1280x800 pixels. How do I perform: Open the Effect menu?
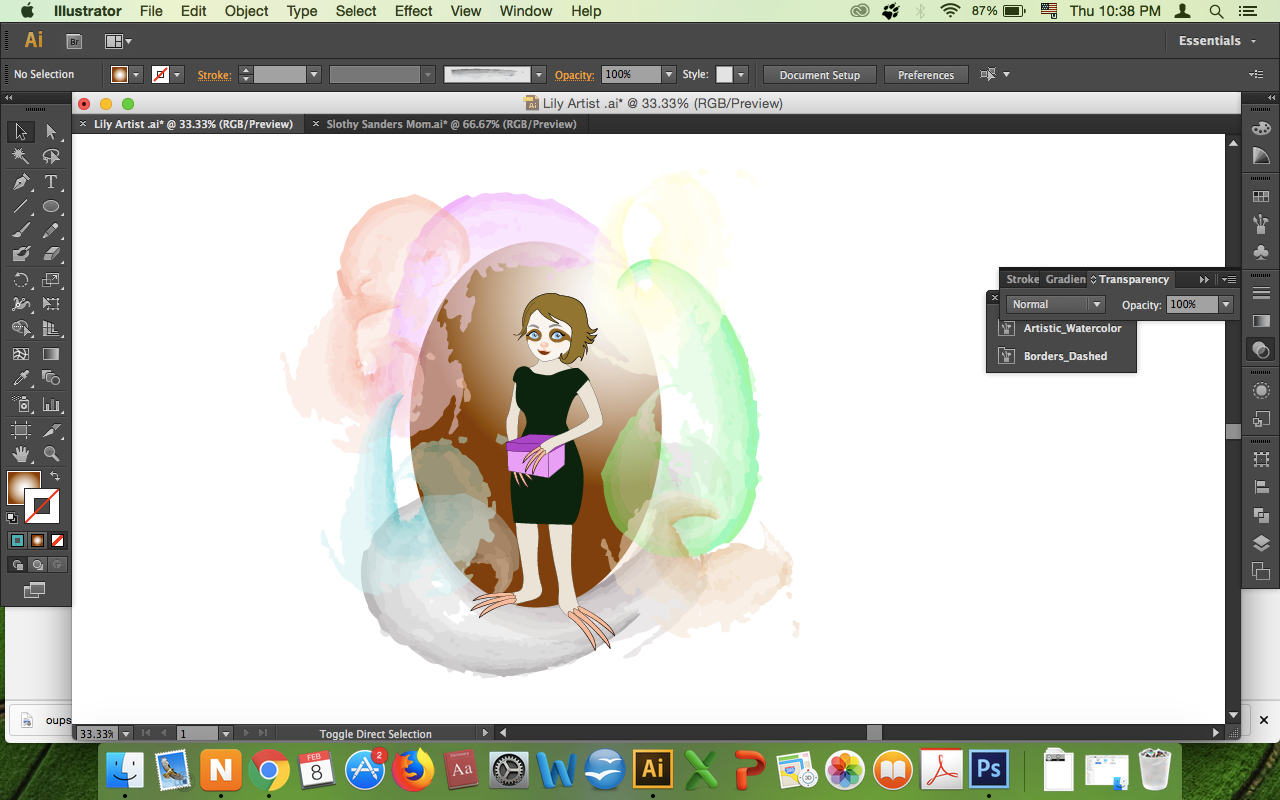tap(413, 11)
